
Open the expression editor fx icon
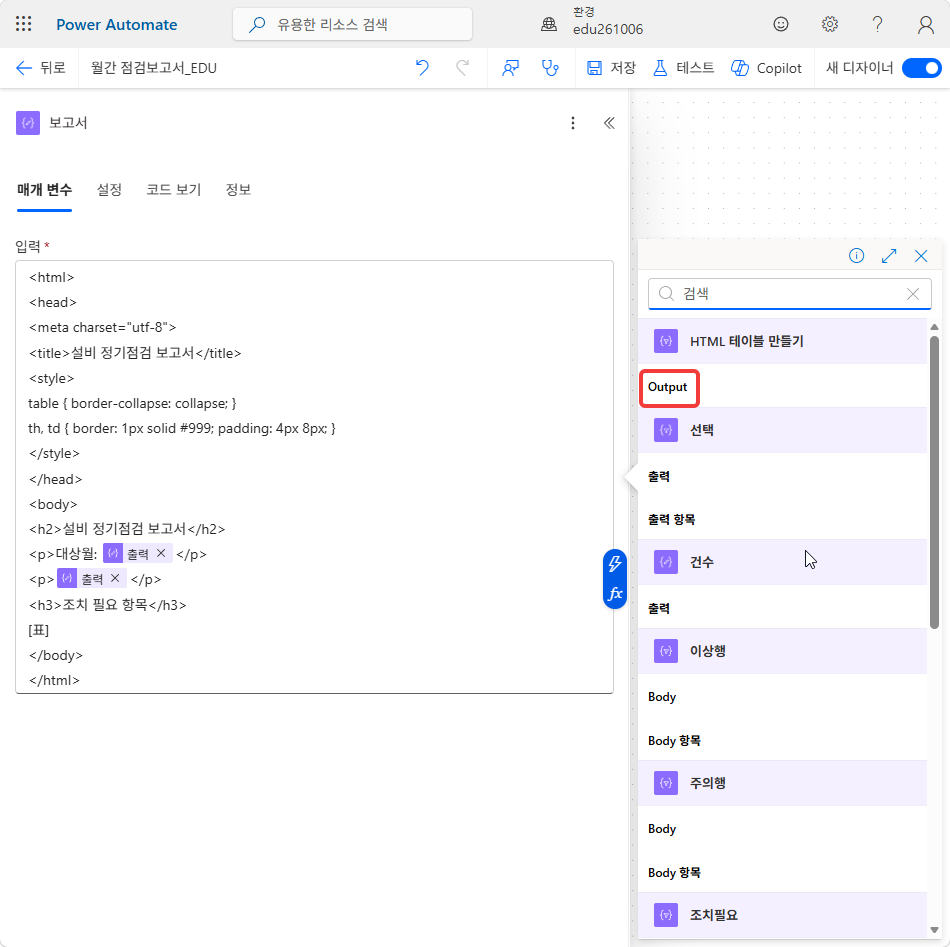coord(614,593)
